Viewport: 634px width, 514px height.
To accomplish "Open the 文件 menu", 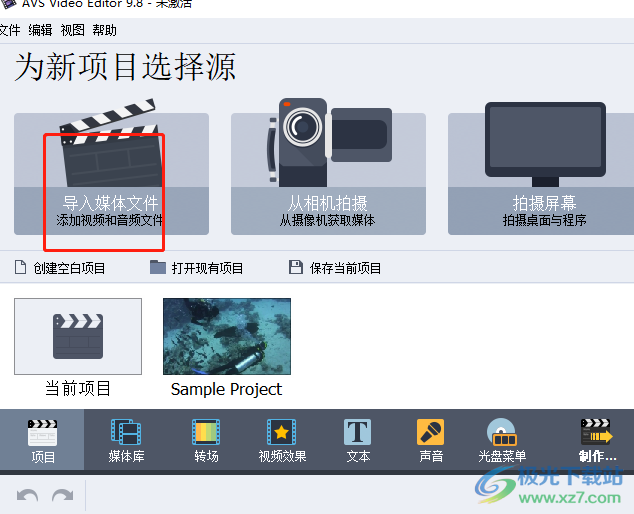I will click(9, 30).
